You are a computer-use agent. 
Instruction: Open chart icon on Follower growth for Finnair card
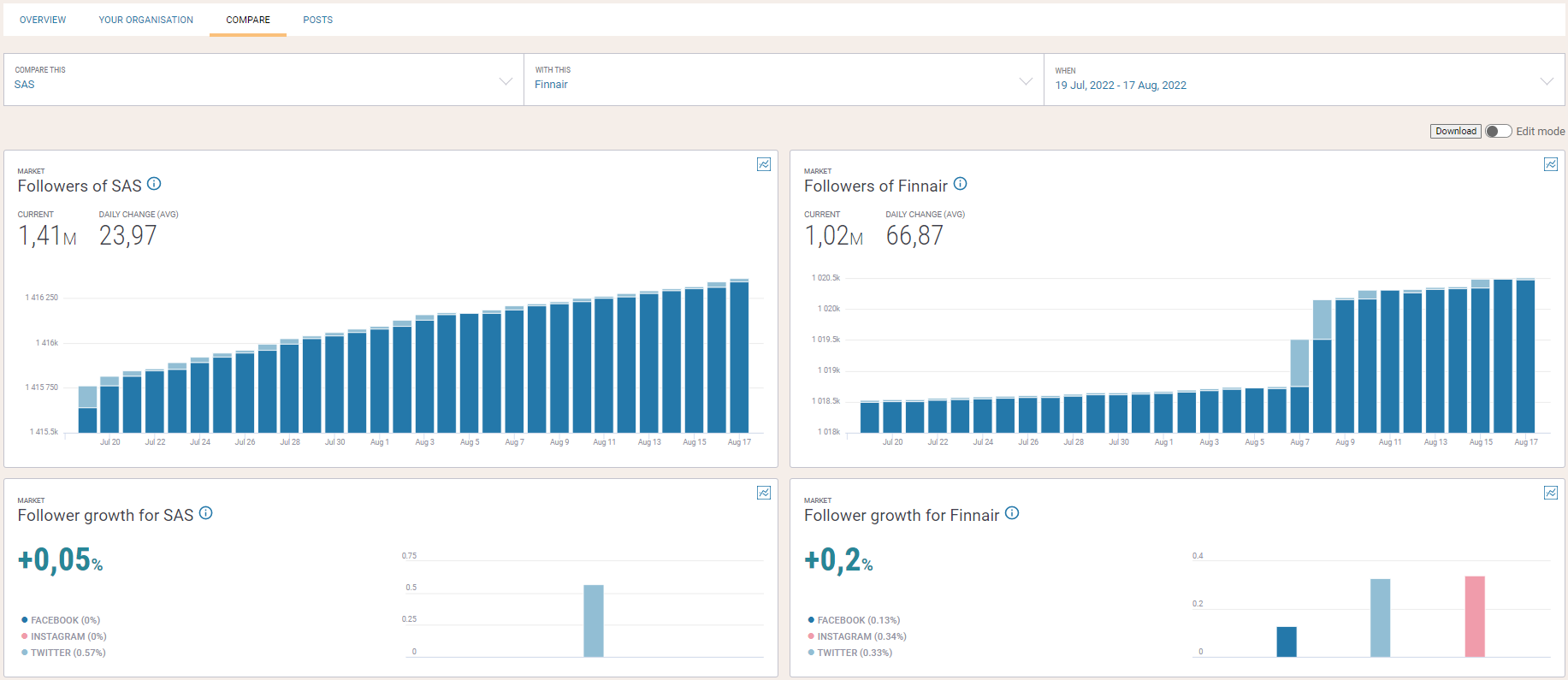1550,493
